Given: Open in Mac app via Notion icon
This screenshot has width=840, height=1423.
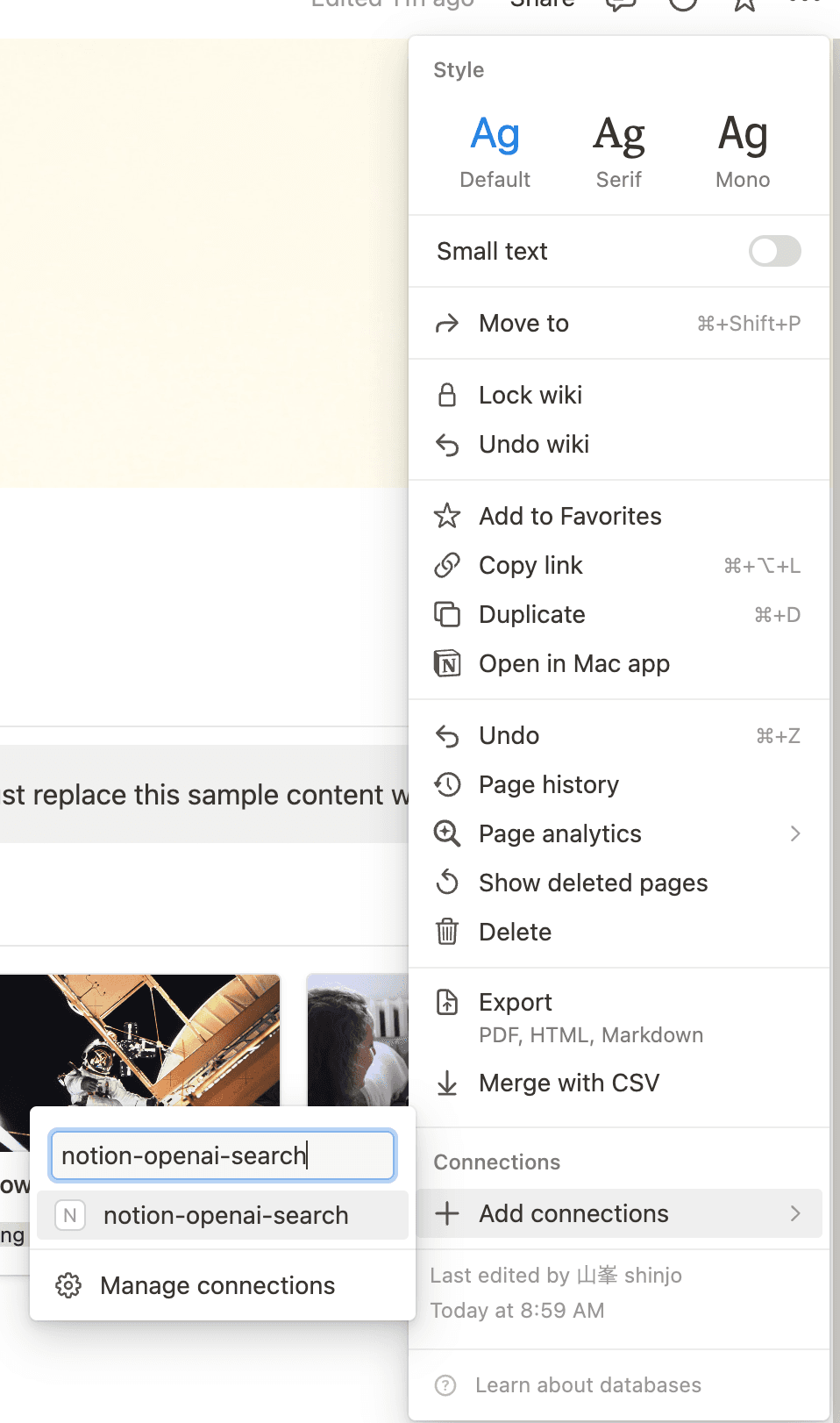Looking at the screenshot, I should coord(447,663).
